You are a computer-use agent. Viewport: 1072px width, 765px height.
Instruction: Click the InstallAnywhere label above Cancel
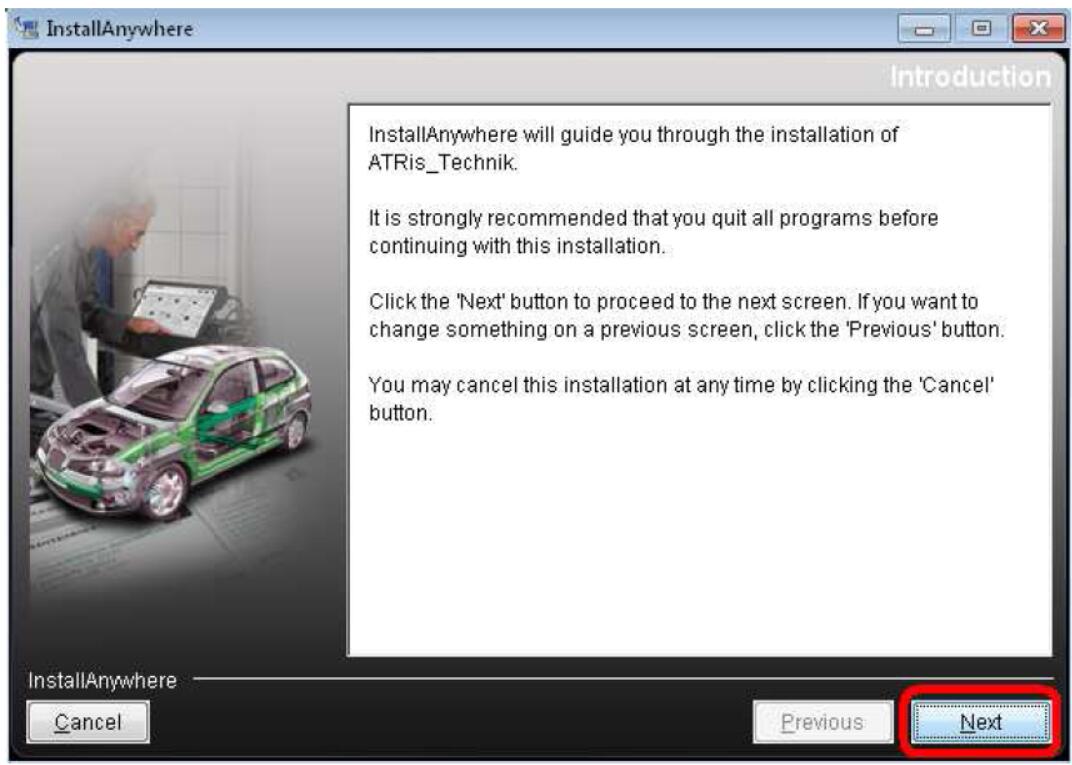coord(103,680)
